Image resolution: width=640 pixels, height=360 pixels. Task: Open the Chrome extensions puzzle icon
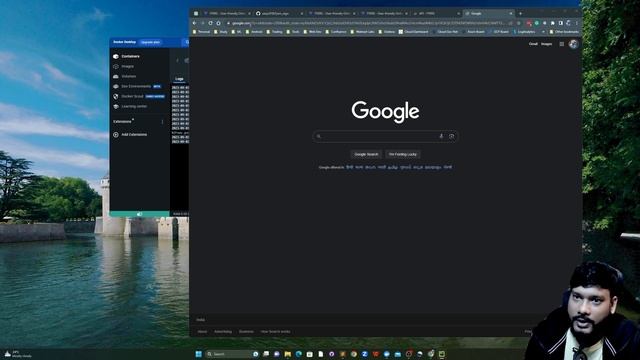point(553,23)
